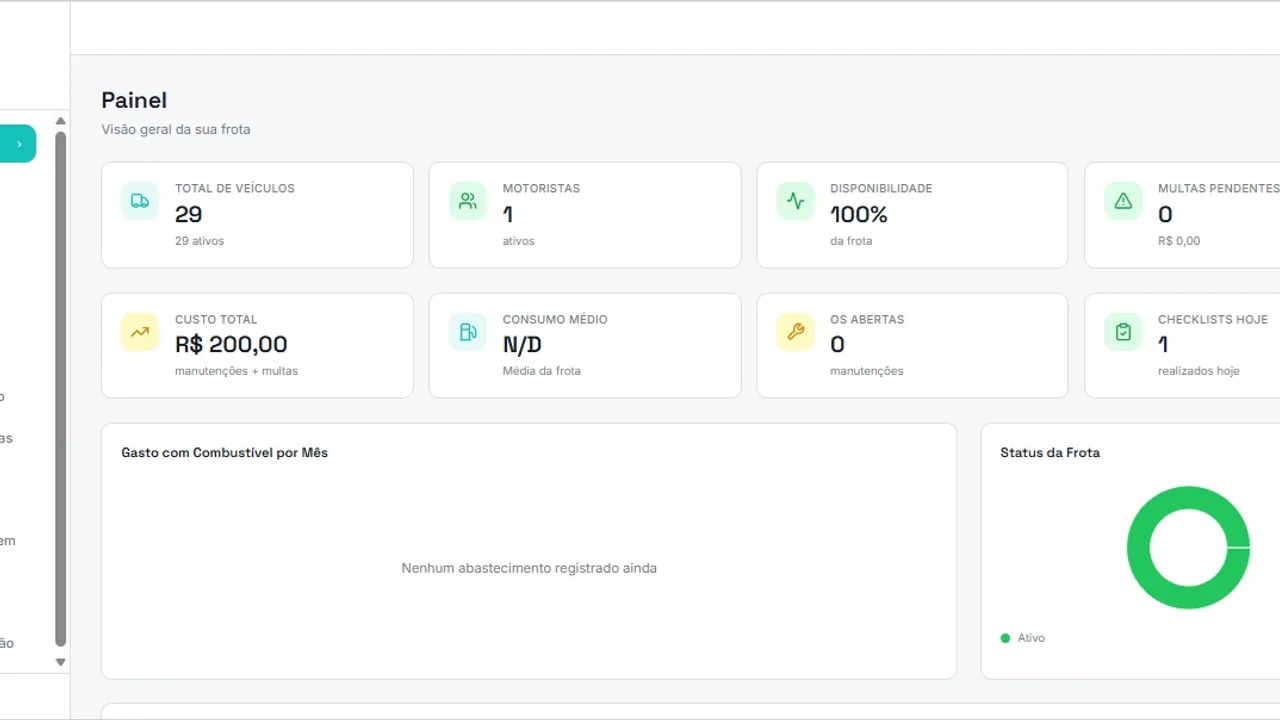Click the pulse icon in the Disponibilidade card
This screenshot has width=1280, height=720.
[x=795, y=201]
